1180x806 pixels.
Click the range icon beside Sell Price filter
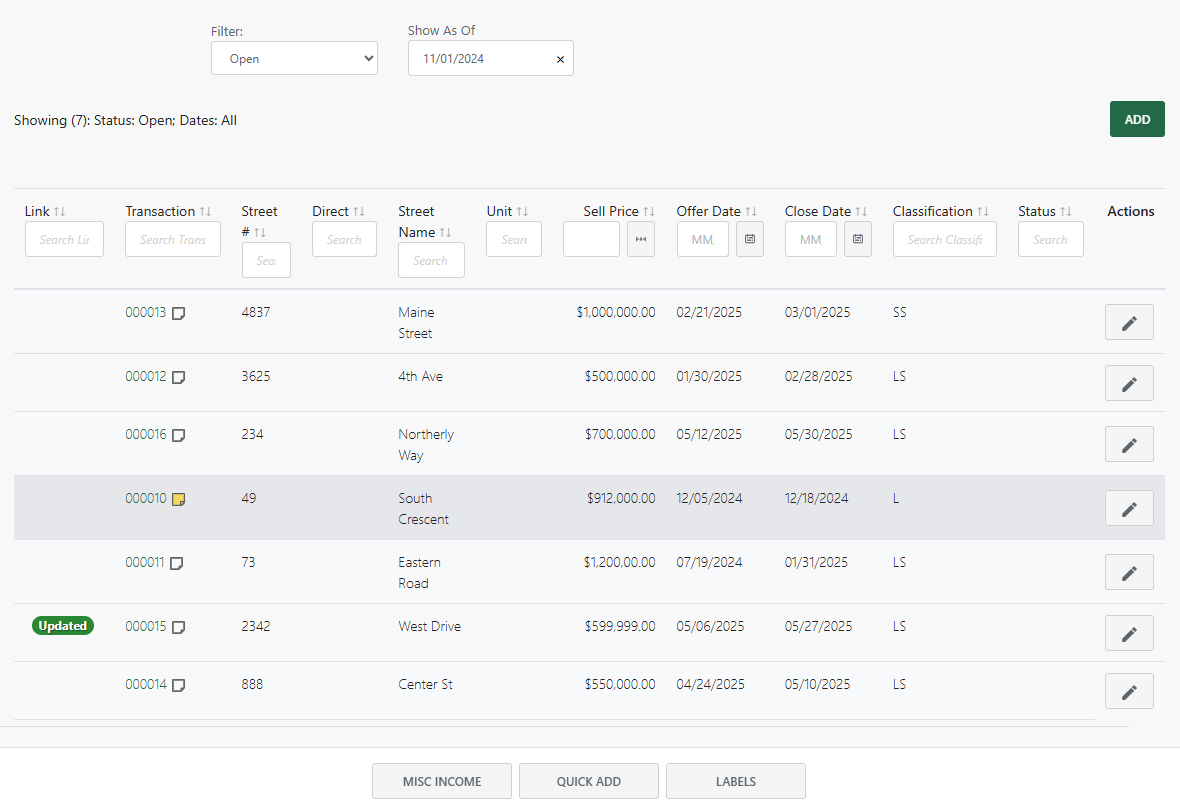(x=641, y=238)
